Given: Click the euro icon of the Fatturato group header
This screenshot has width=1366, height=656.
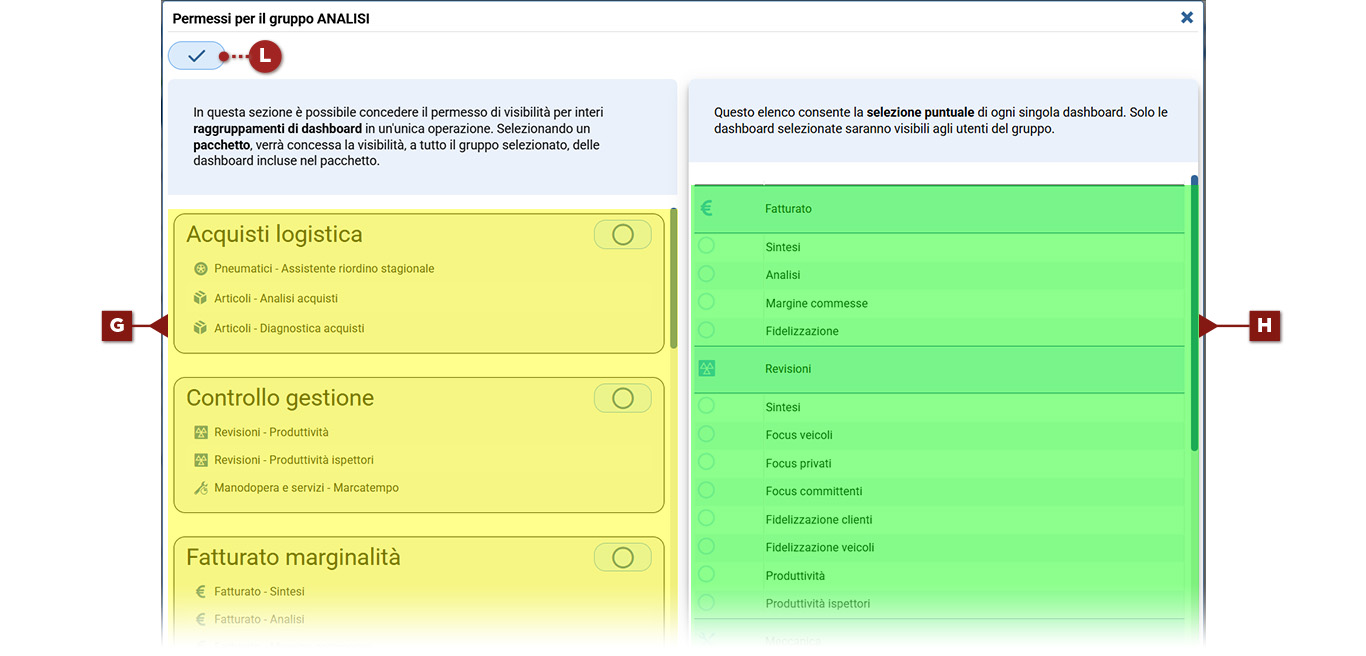Looking at the screenshot, I should pos(706,209).
